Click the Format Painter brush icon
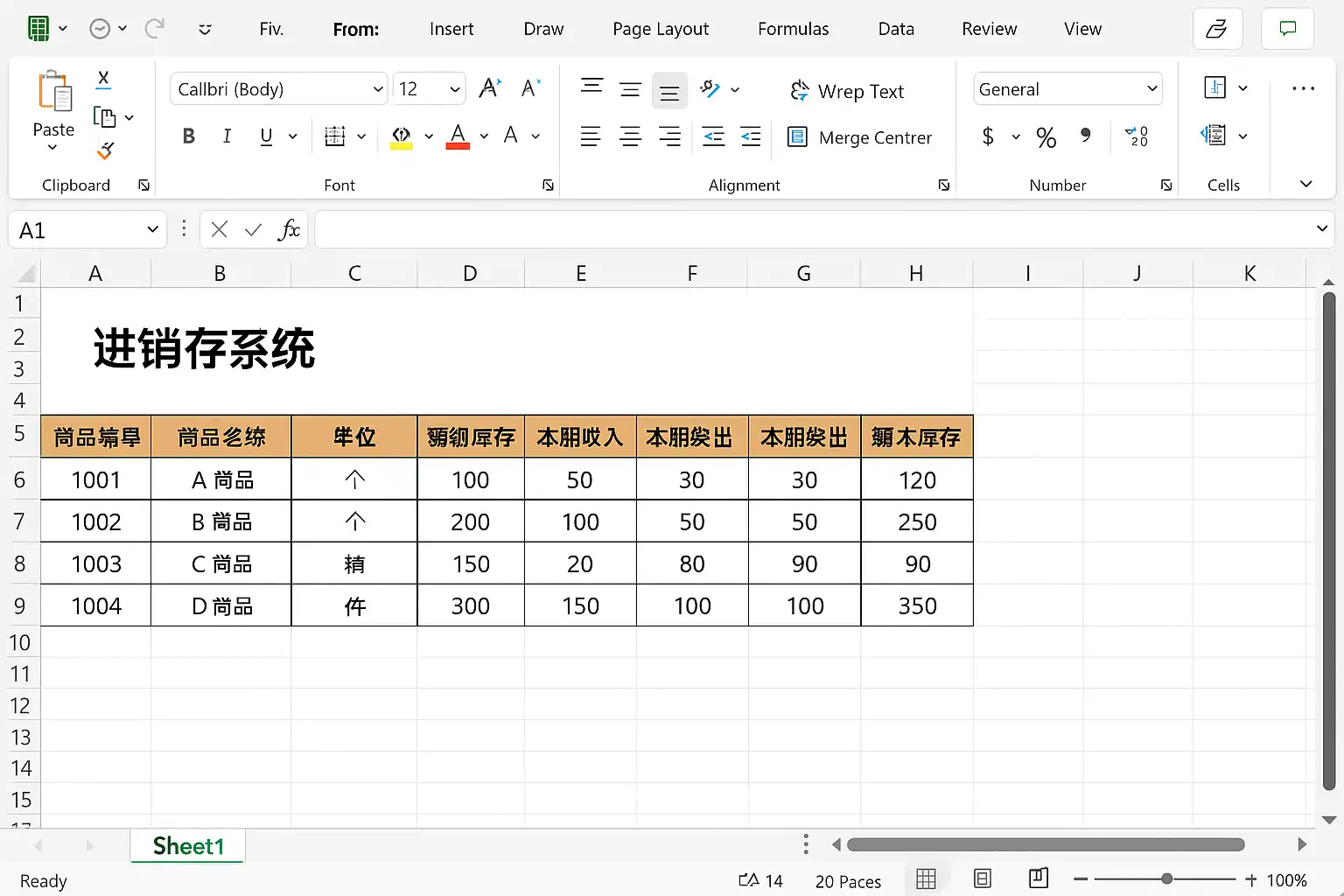 click(105, 151)
